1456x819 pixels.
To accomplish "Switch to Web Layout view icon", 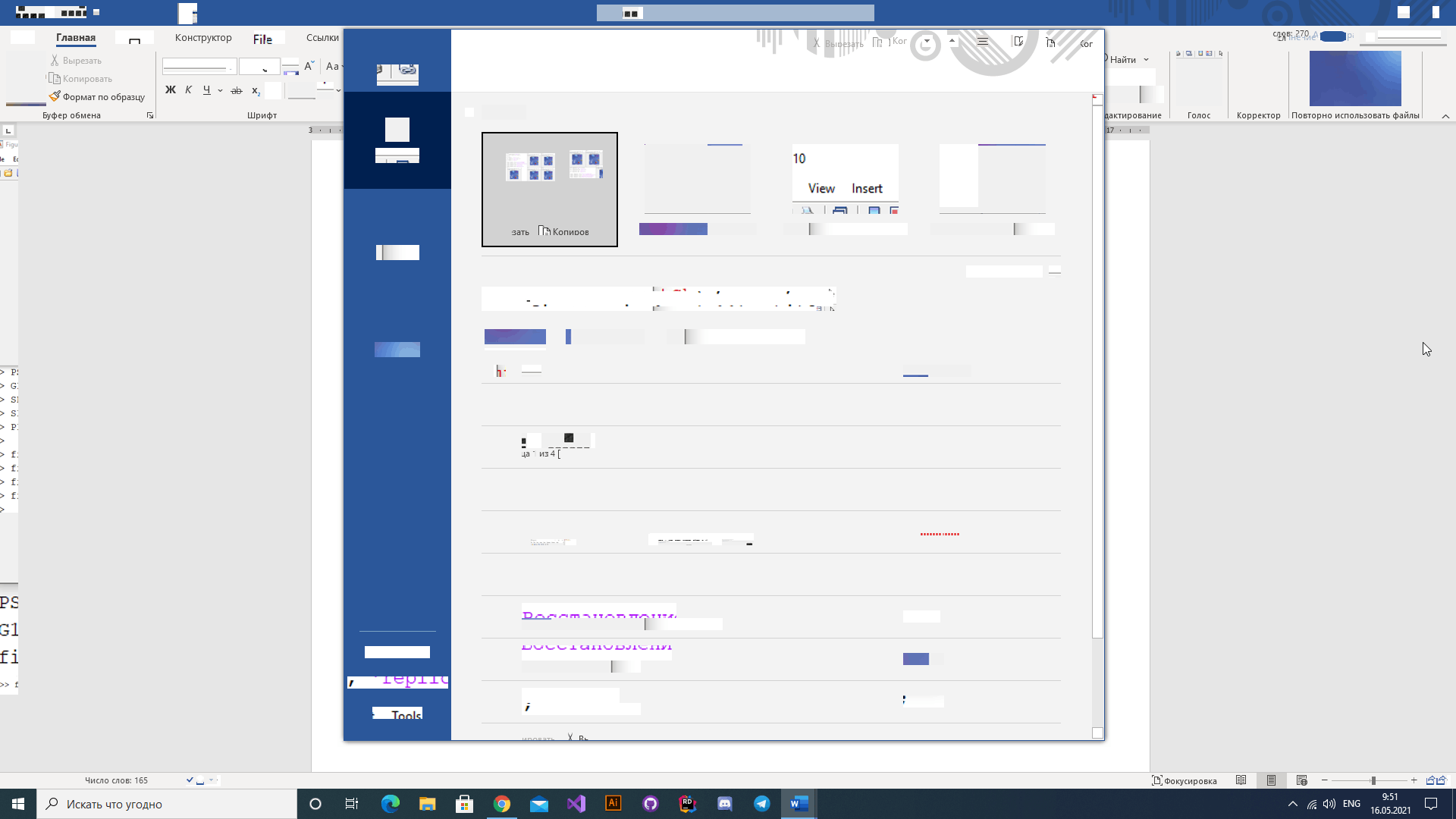I will 1302,780.
